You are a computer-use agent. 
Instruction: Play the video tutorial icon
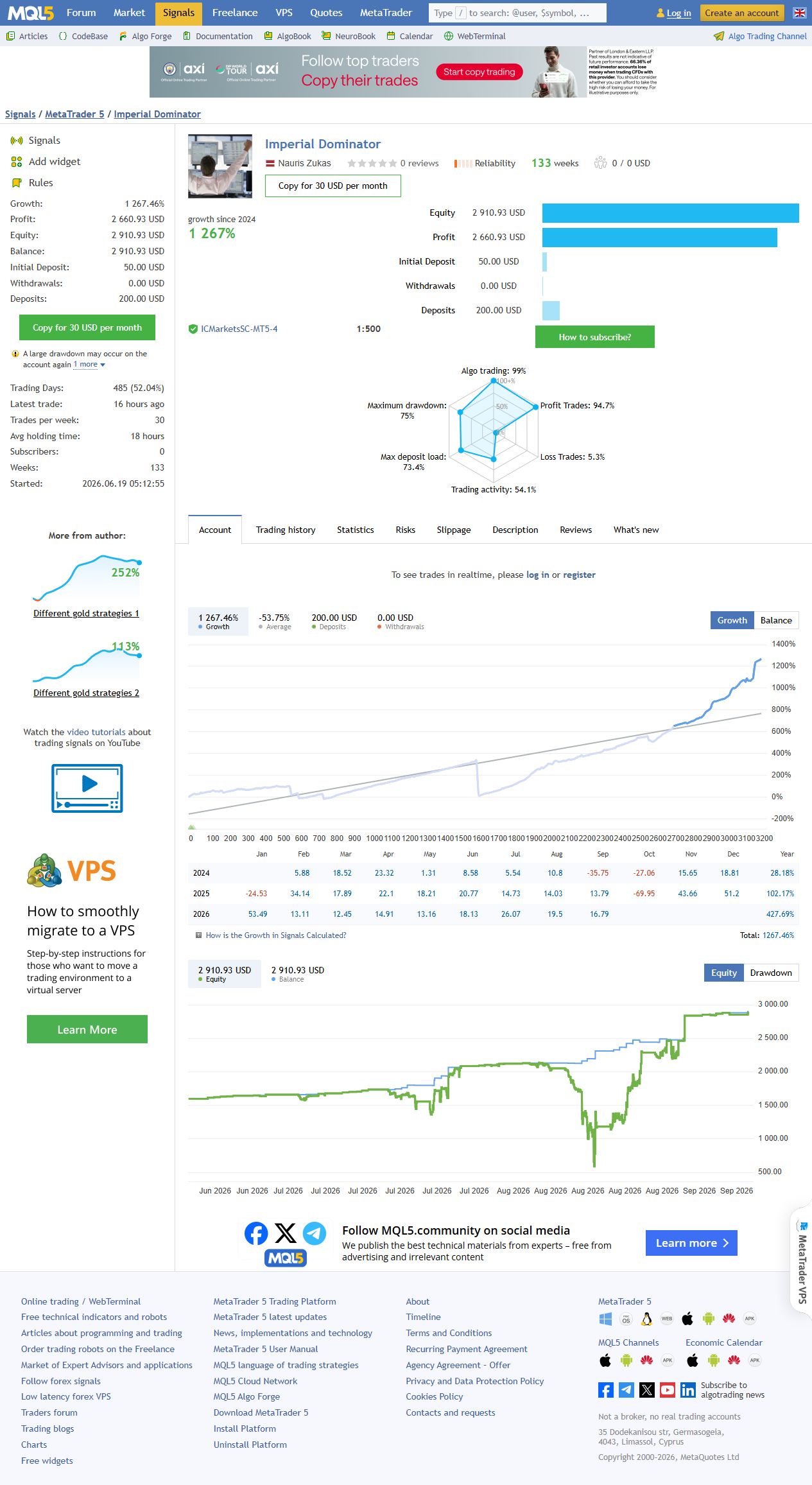pyautogui.click(x=87, y=788)
